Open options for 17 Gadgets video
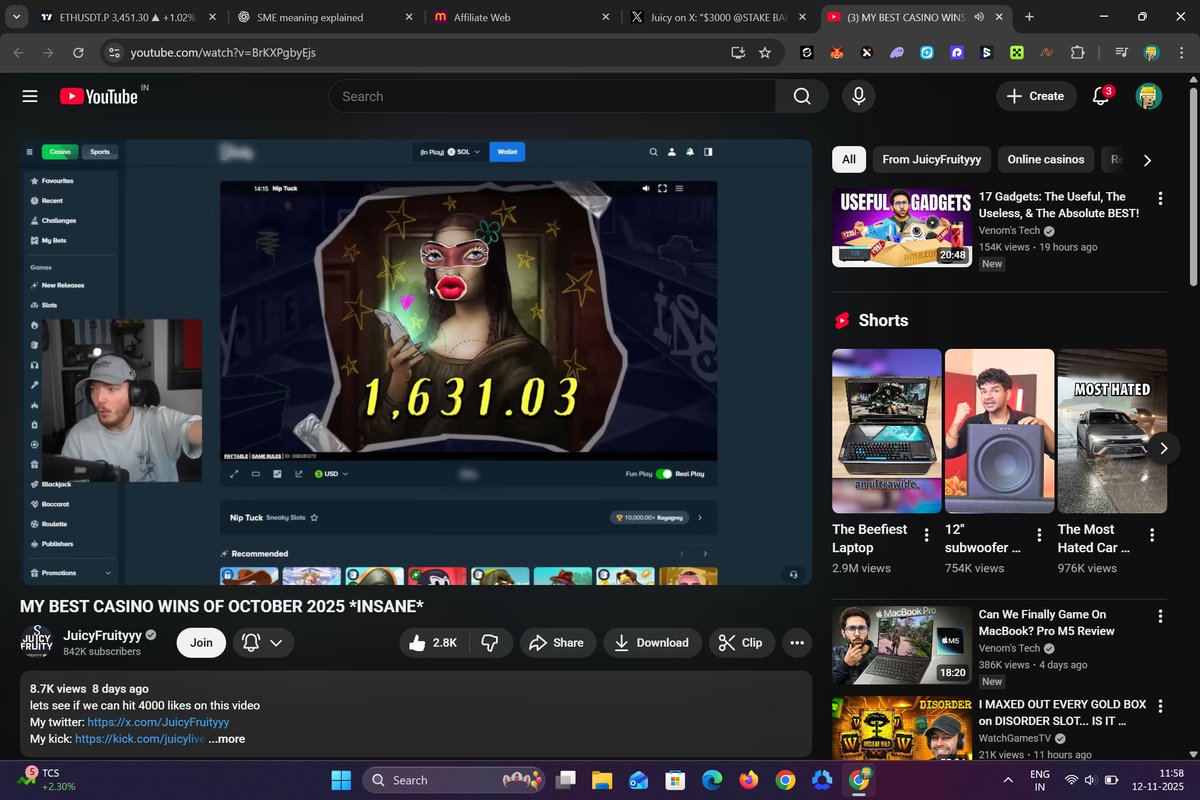Screen dimensions: 1200x800 click(x=1160, y=198)
